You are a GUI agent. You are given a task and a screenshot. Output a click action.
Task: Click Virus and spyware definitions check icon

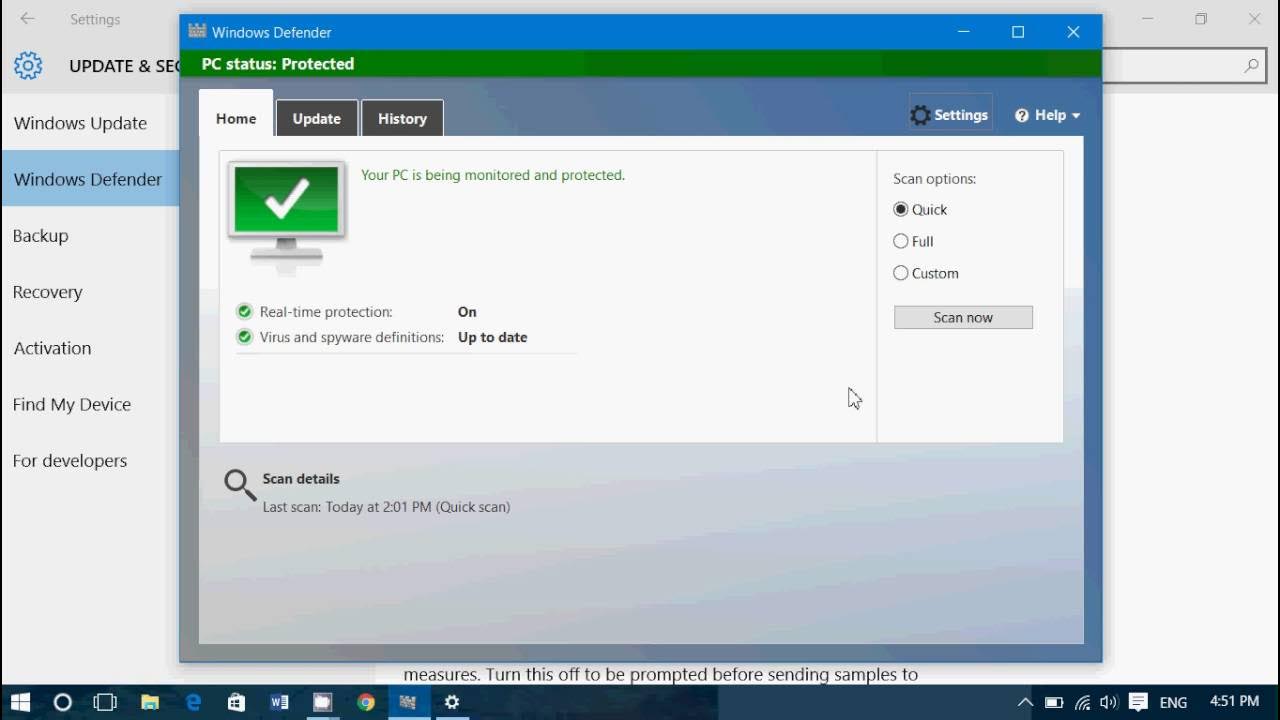(x=244, y=337)
